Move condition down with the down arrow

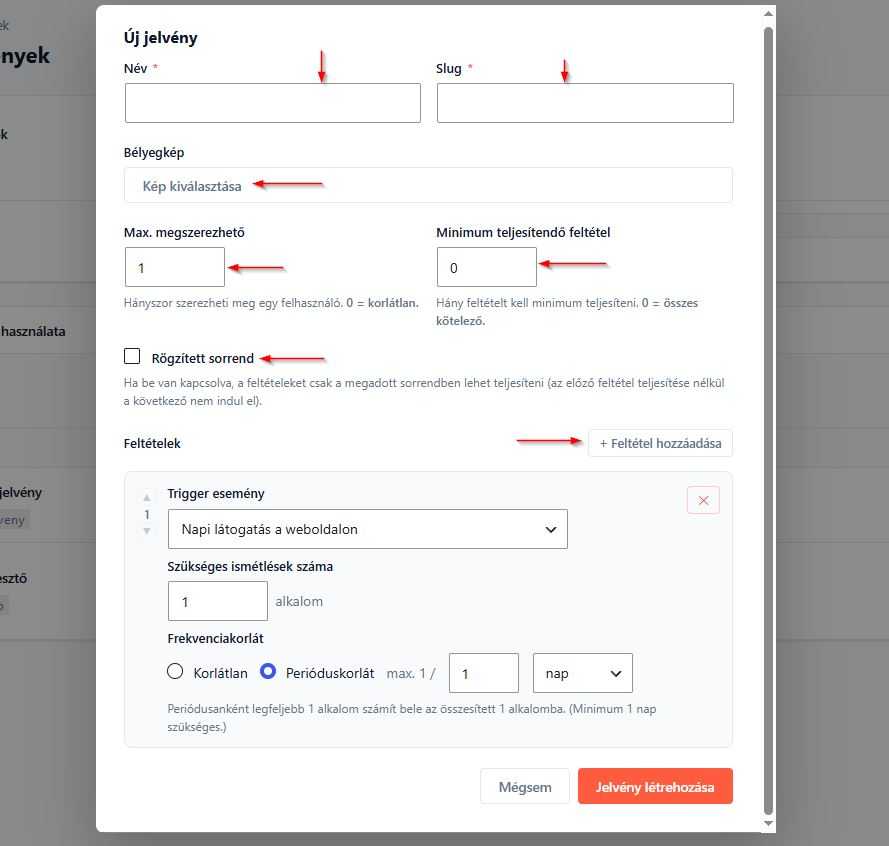tap(147, 531)
